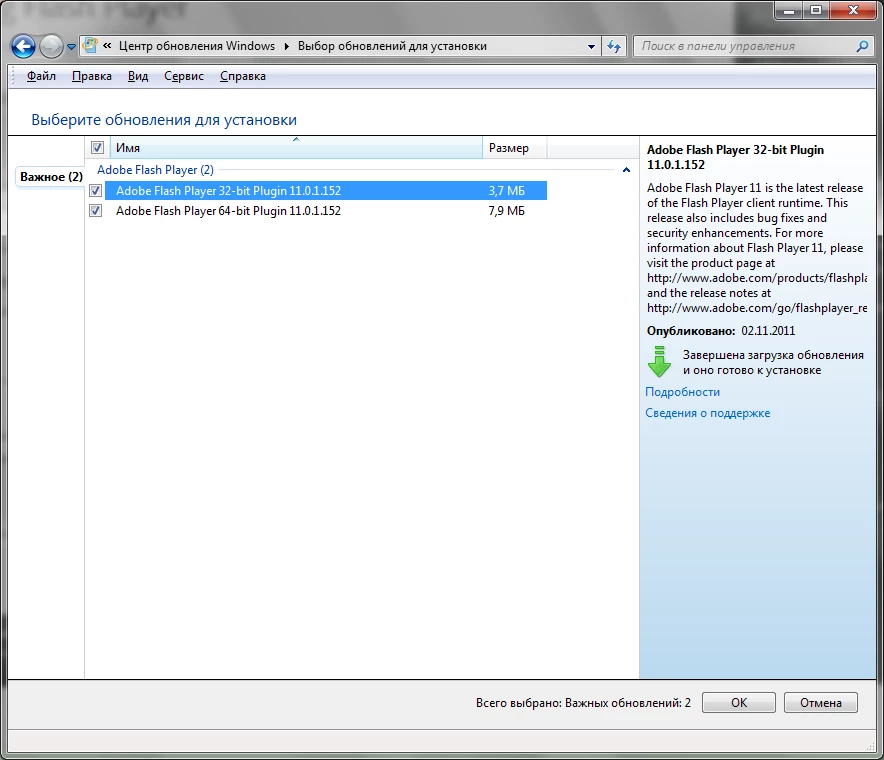Open breadcrumb arrow after Центр обновления Windows
This screenshot has height=760, width=884.
pos(286,46)
